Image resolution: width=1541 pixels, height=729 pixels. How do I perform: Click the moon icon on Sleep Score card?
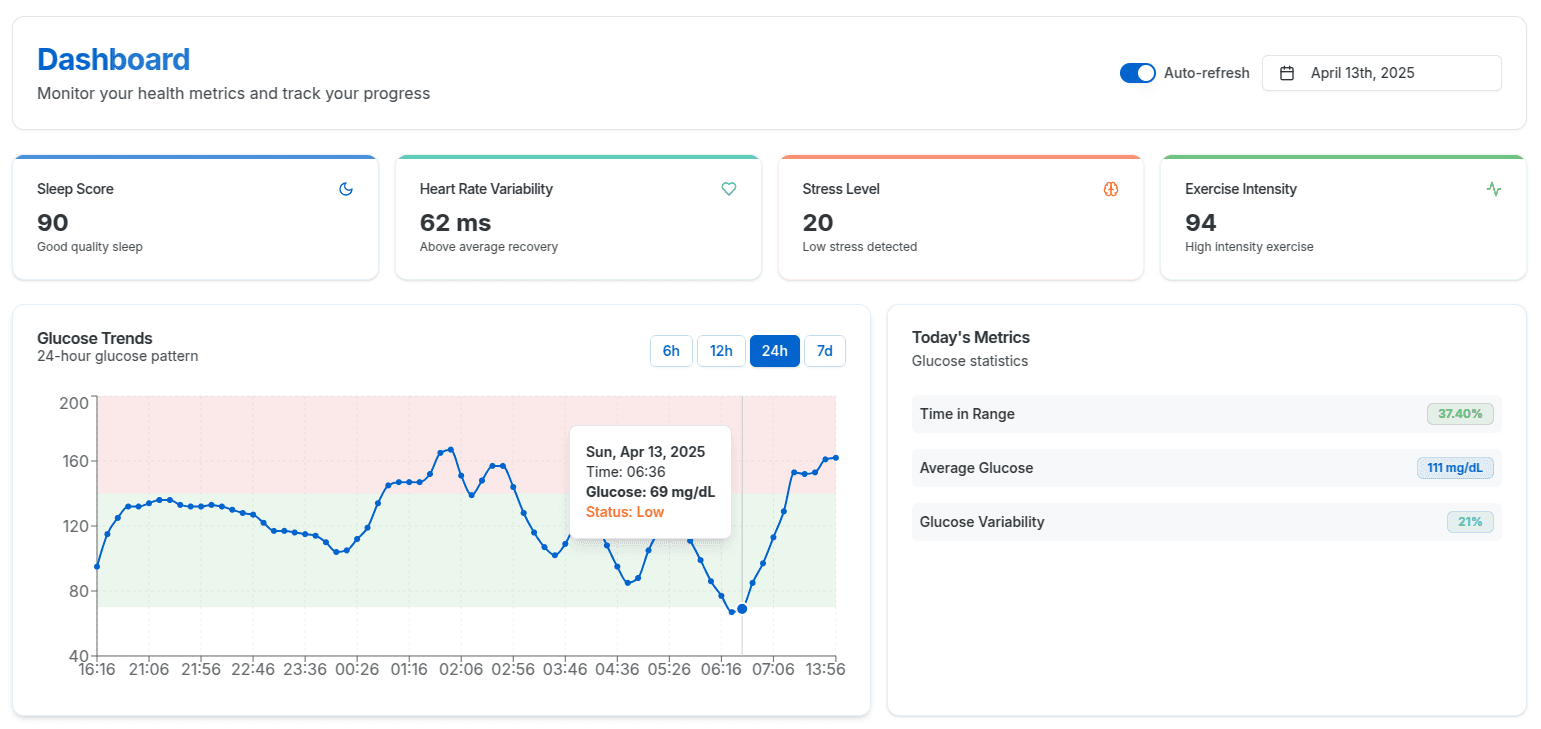tap(346, 189)
